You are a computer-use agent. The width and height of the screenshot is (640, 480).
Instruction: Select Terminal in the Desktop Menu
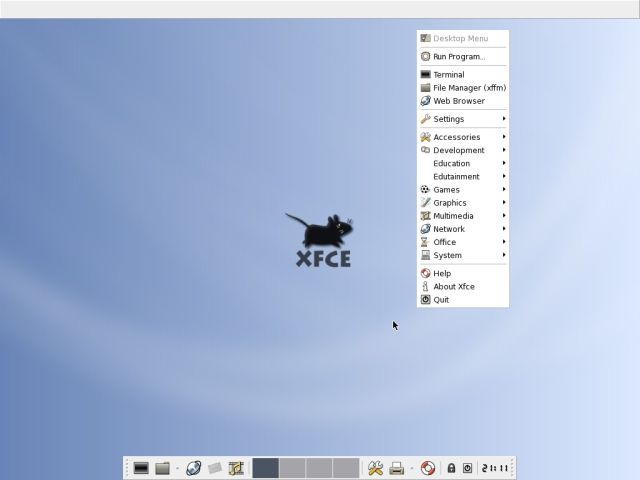tap(463, 74)
